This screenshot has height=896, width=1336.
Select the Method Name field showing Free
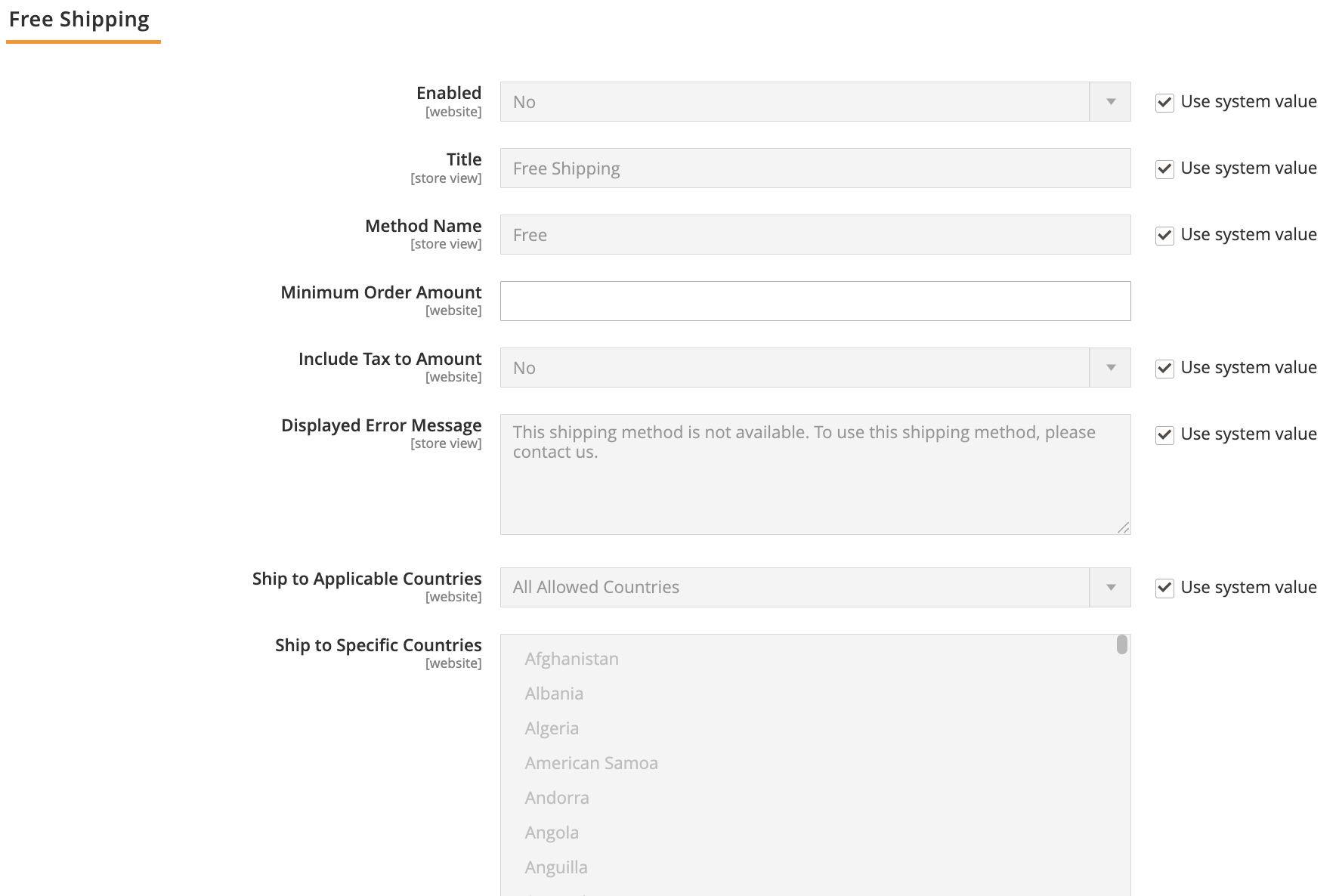click(x=815, y=234)
